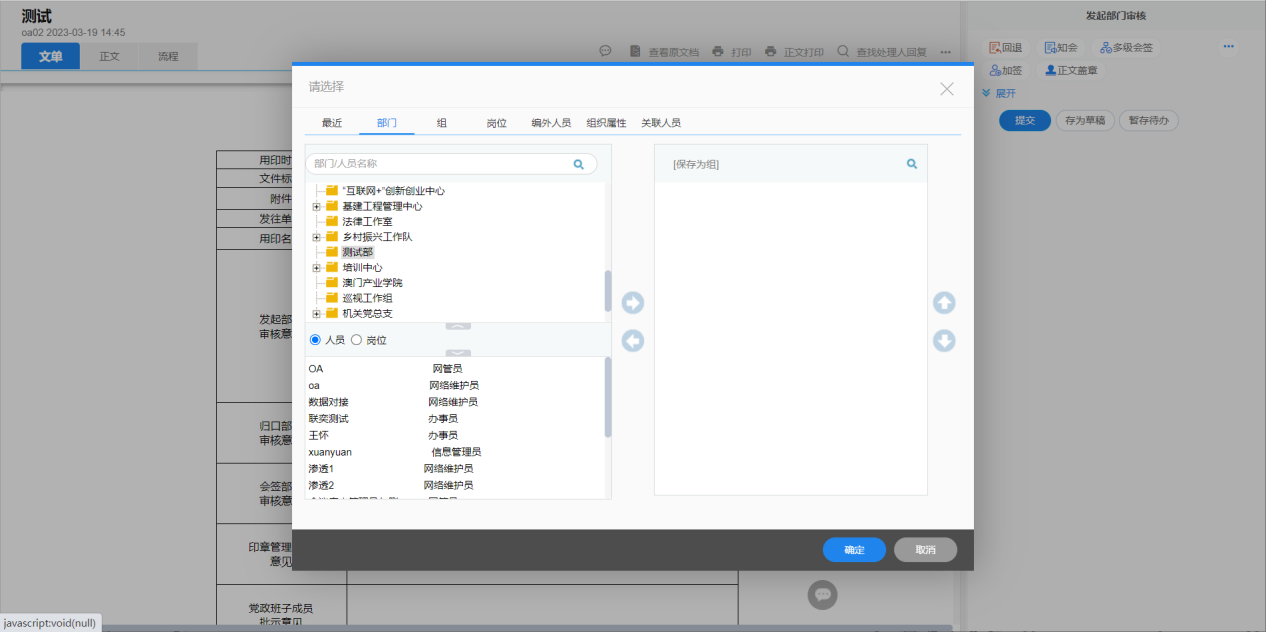Select the 岗位 radio button

[356, 340]
